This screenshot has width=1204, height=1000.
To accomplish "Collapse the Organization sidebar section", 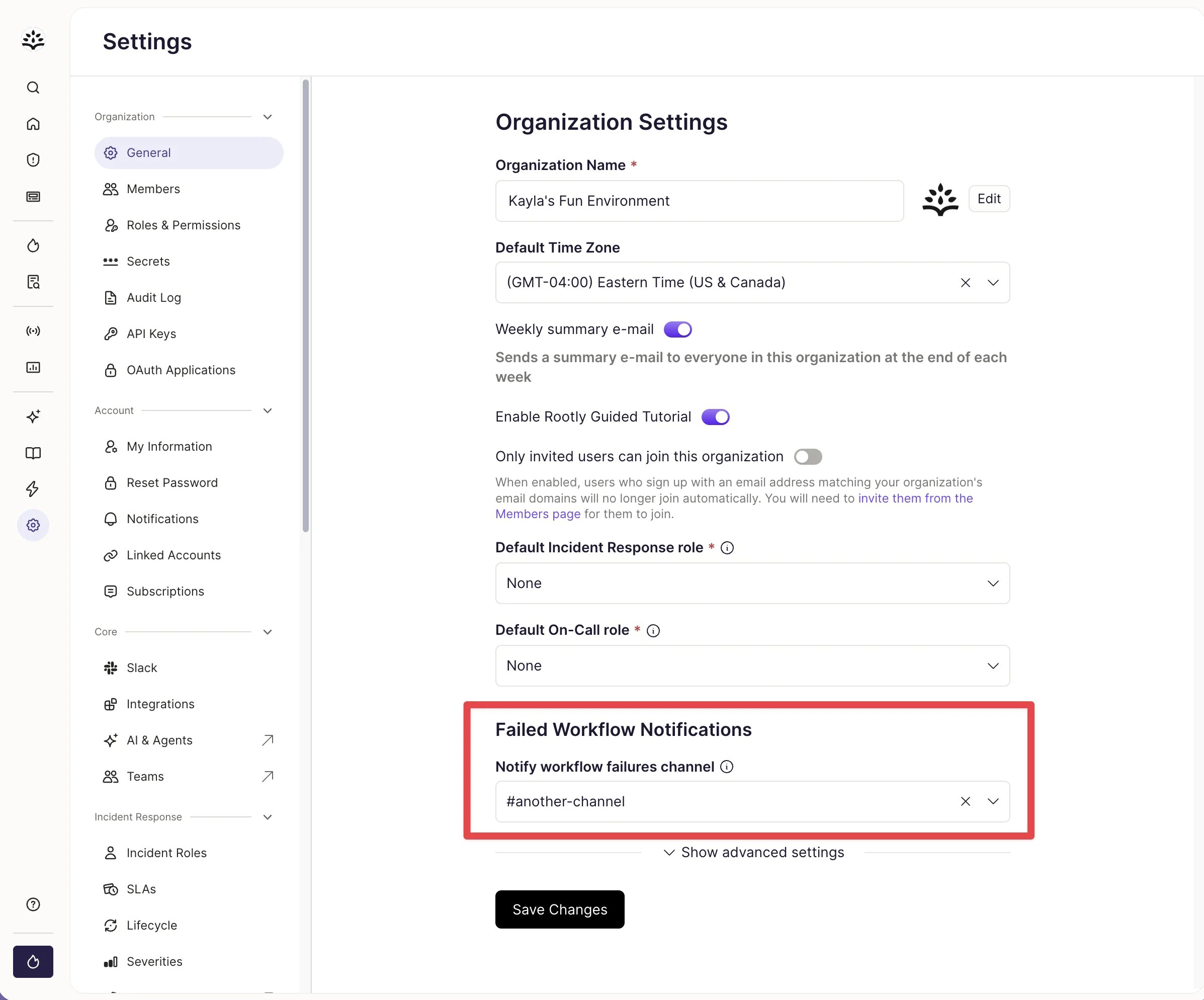I will click(267, 117).
